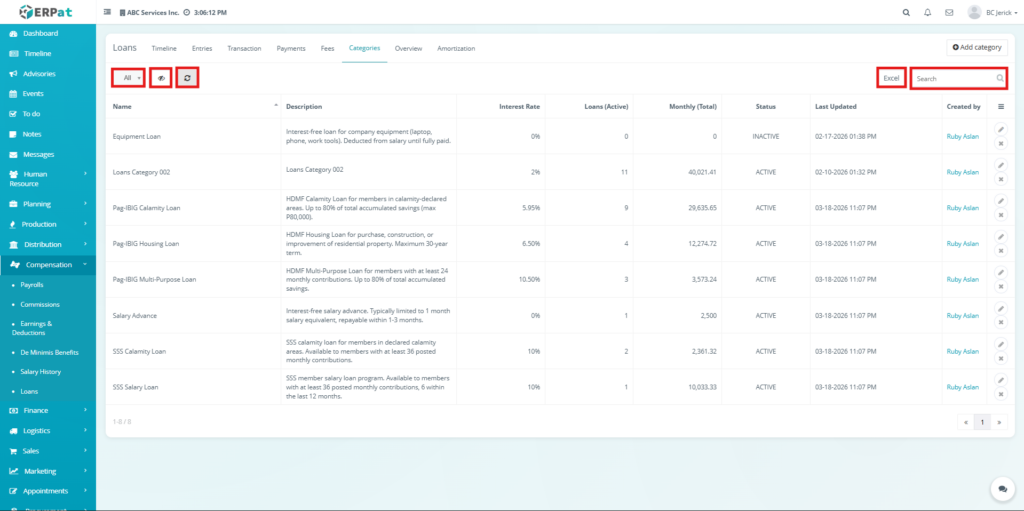
Task: Export the table using Excel button
Action: pos(891,78)
